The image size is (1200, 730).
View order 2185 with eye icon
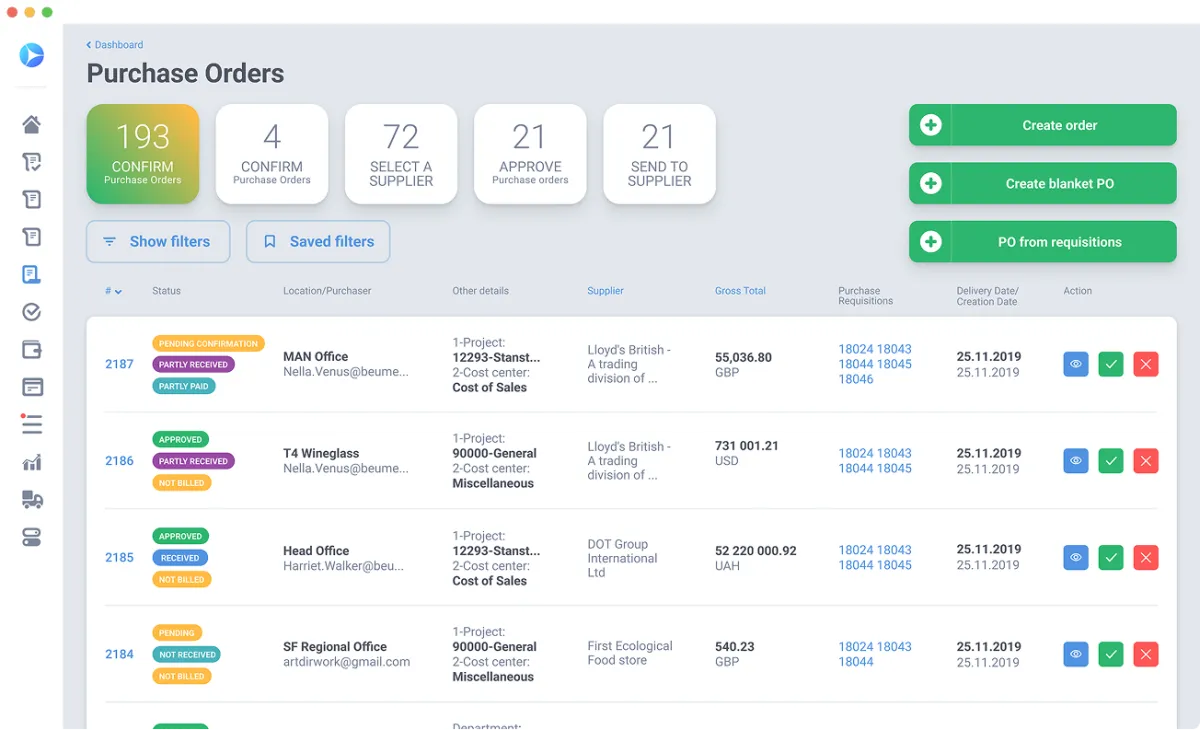coord(1076,557)
